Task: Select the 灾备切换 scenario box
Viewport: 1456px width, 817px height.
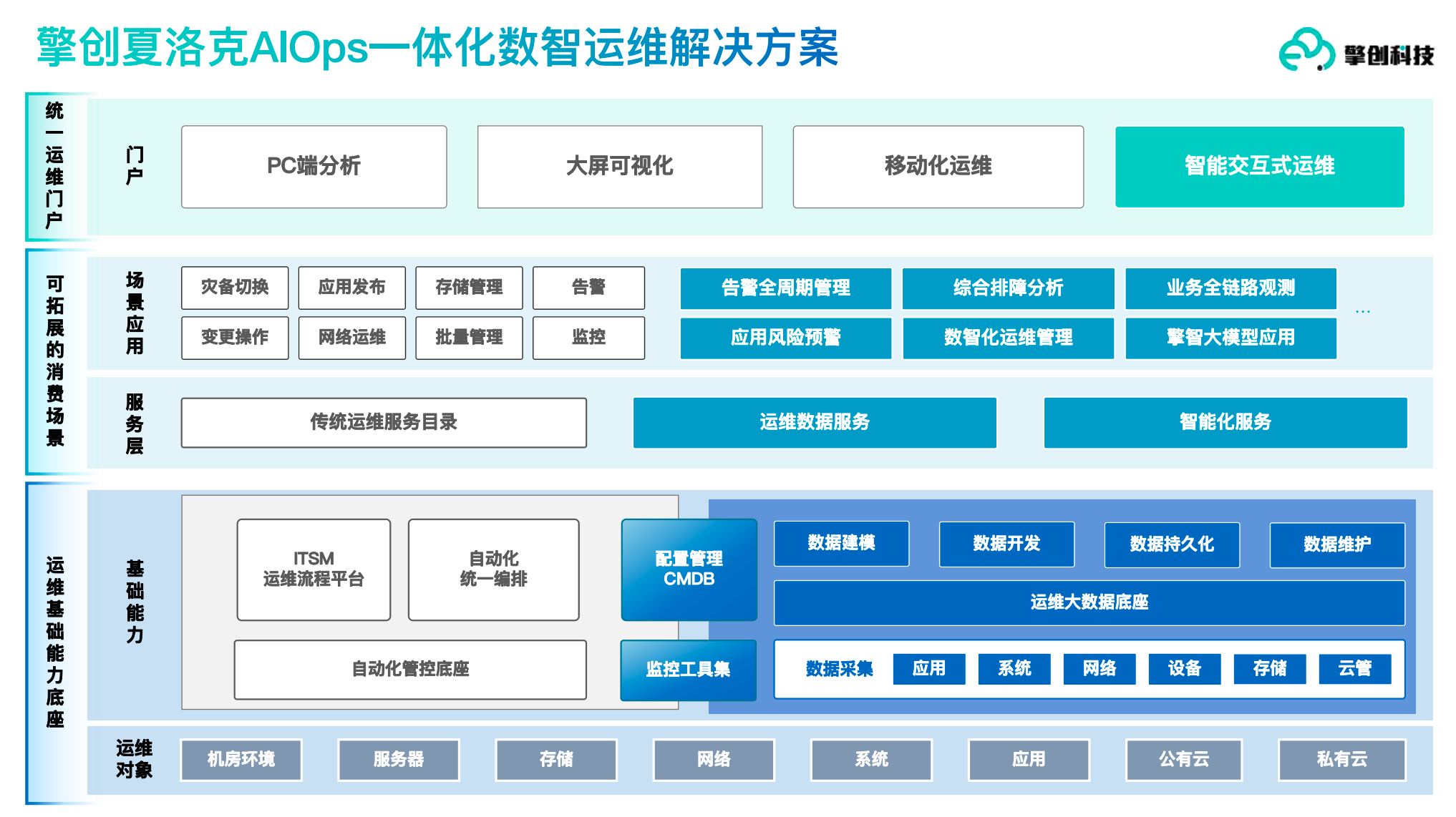Action: (235, 288)
